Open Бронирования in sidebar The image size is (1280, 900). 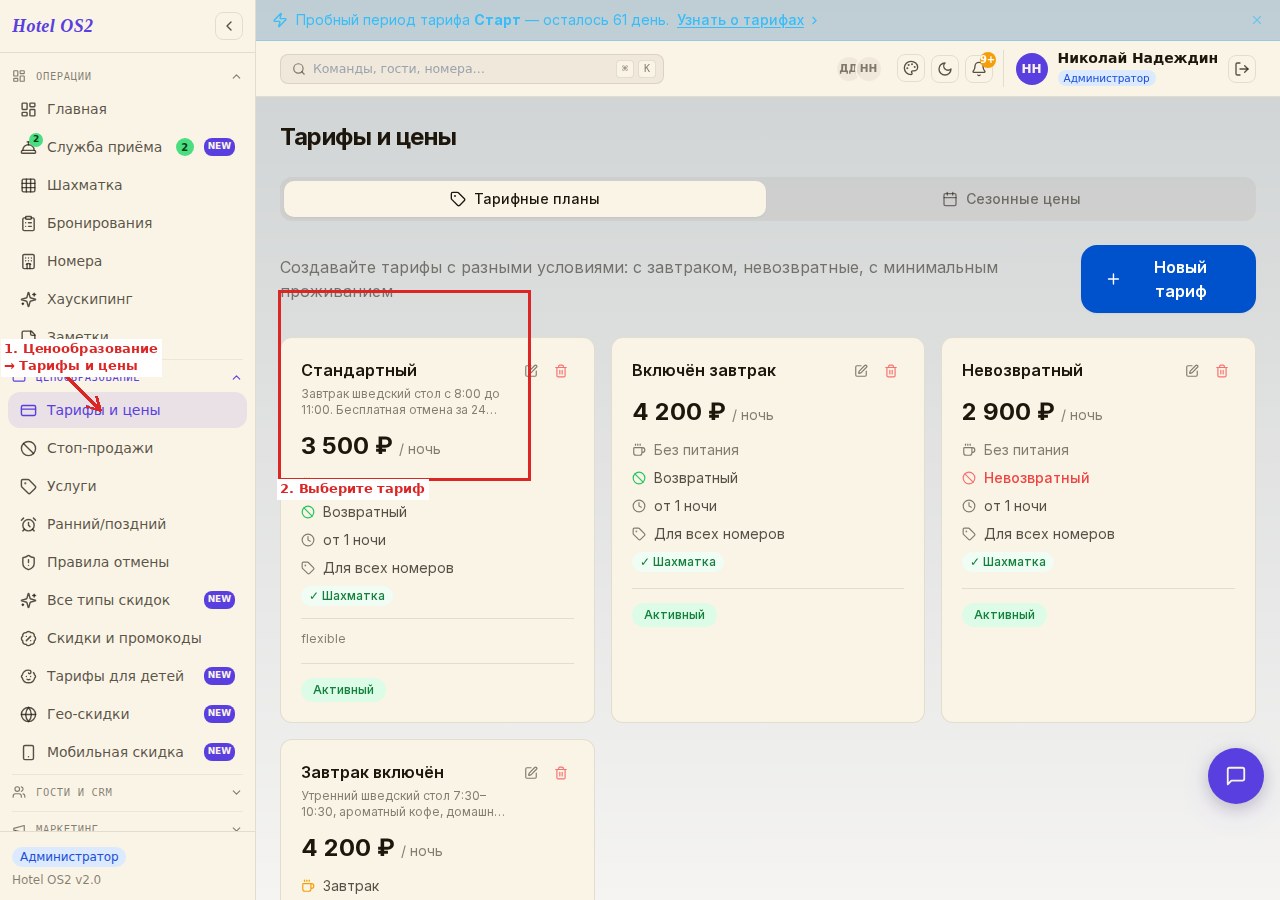(x=127, y=223)
